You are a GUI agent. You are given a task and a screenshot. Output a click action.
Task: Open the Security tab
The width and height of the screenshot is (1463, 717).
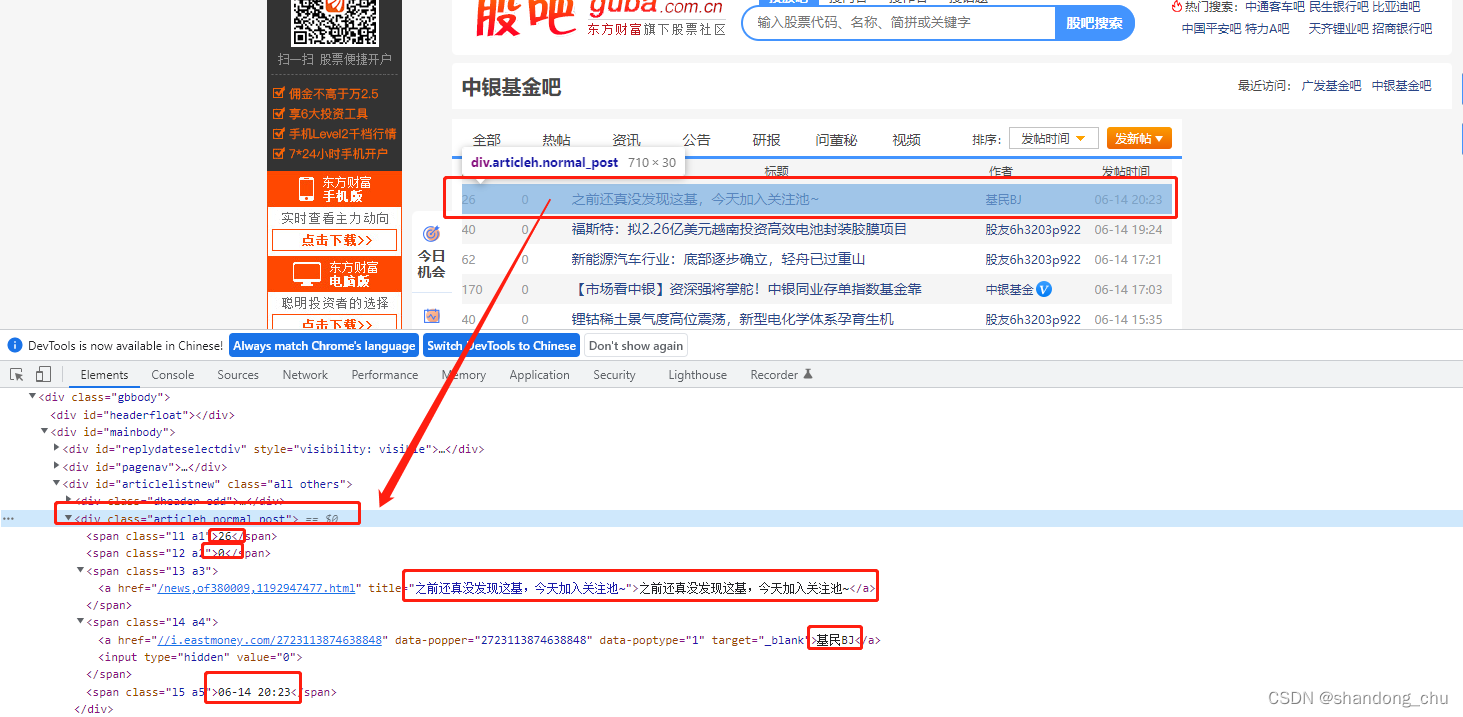pos(614,375)
